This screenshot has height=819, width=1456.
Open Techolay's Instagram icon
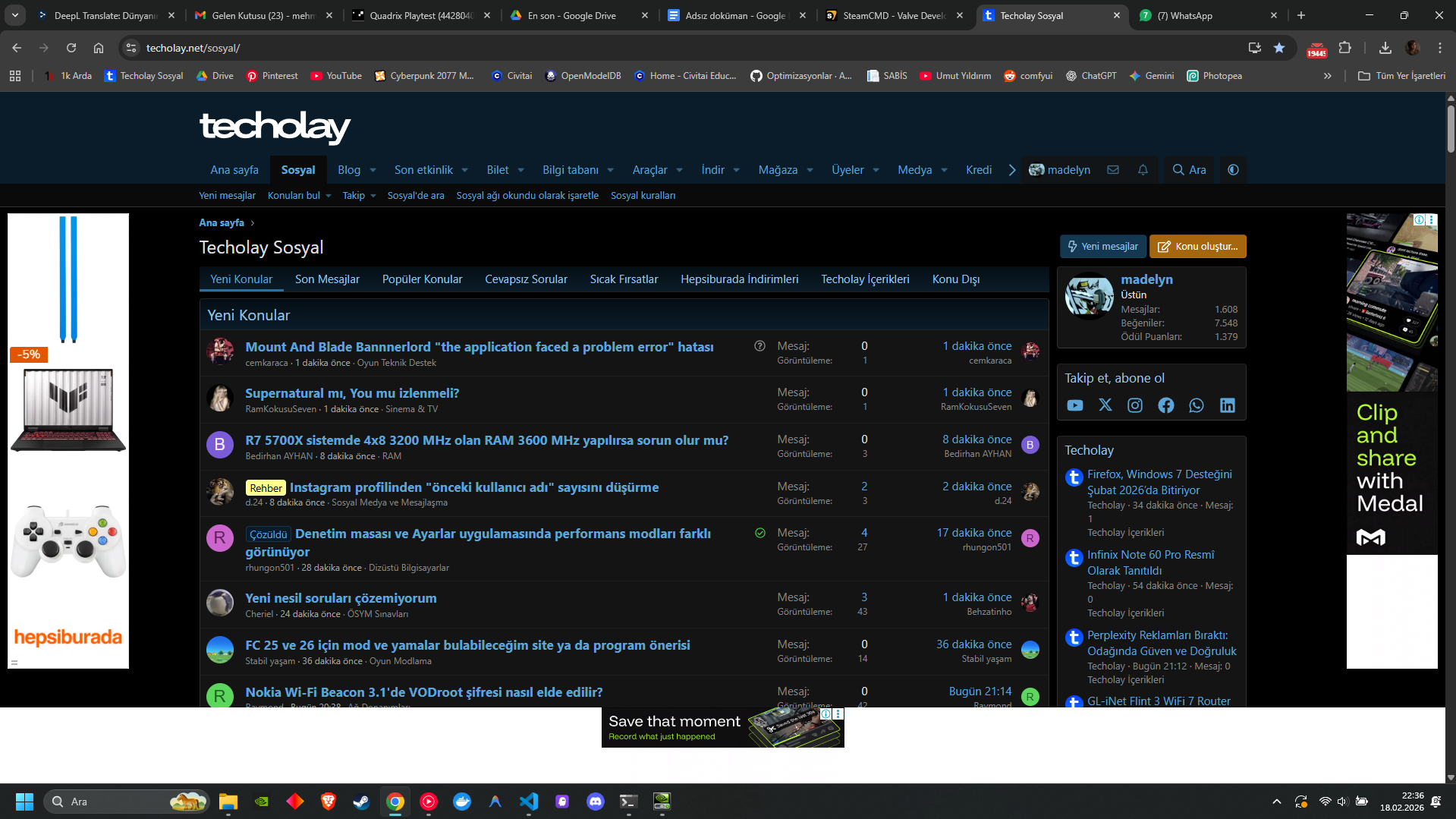pyautogui.click(x=1135, y=405)
